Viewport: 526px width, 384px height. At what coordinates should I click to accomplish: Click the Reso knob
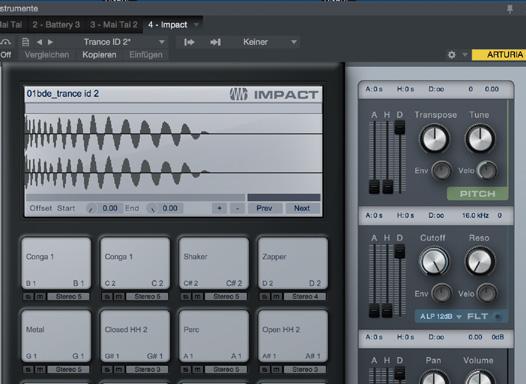[480, 261]
